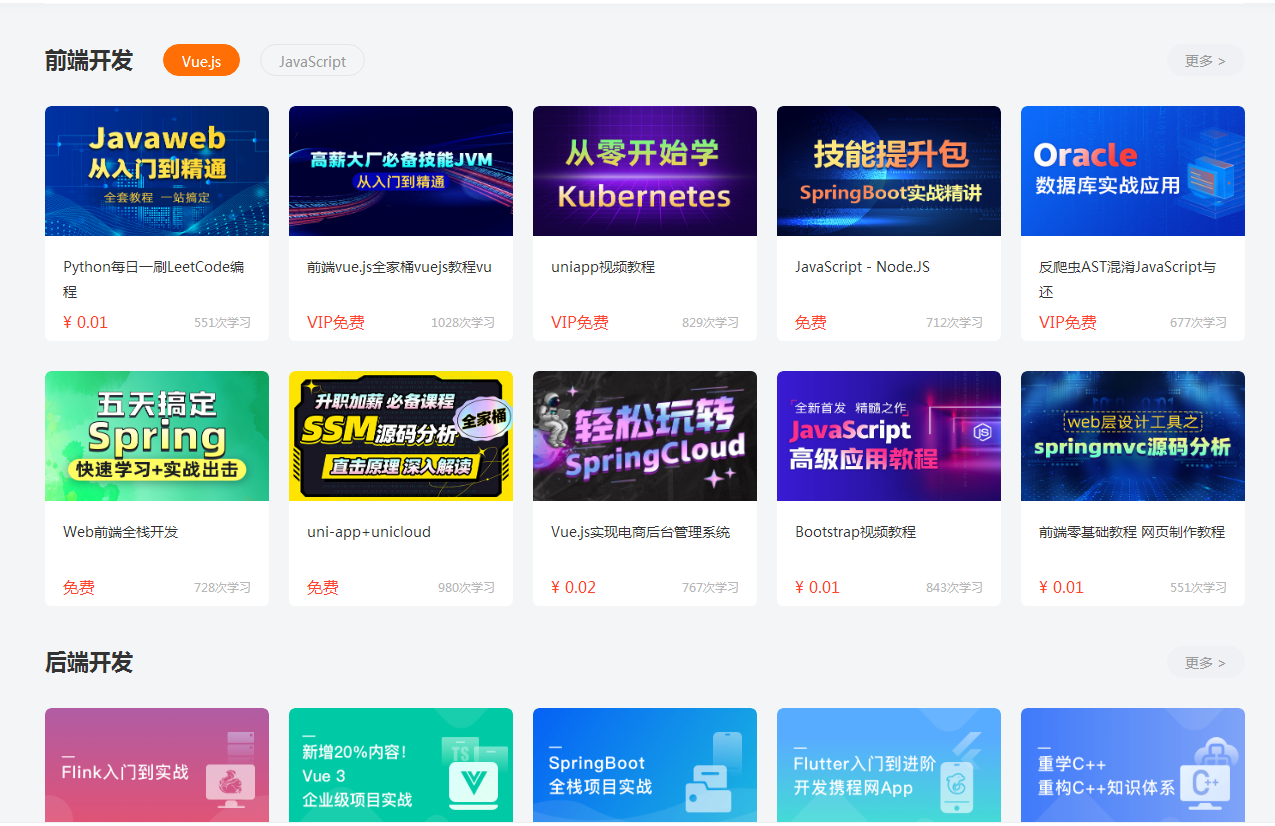Click the uni-app+unicloud course title
Viewport: 1275px width, 826px height.
point(369,532)
